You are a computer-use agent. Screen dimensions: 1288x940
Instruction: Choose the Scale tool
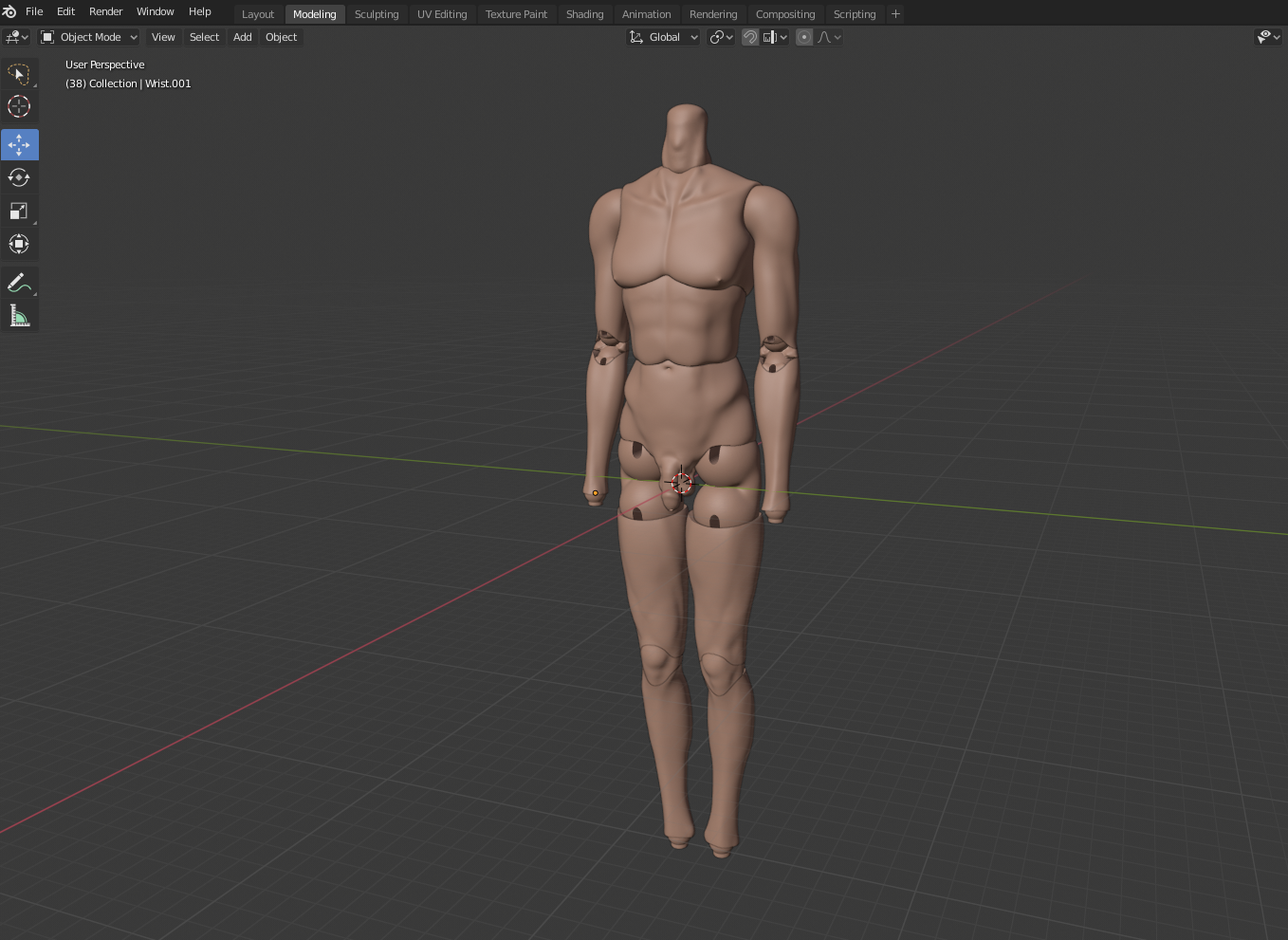[x=19, y=211]
